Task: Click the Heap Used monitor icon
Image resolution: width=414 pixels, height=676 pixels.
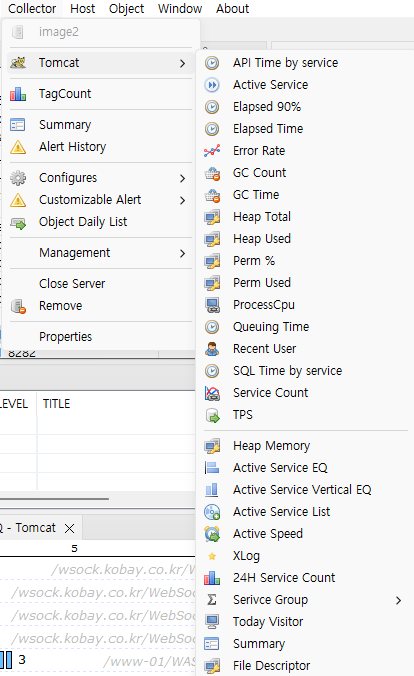Action: pos(212,239)
